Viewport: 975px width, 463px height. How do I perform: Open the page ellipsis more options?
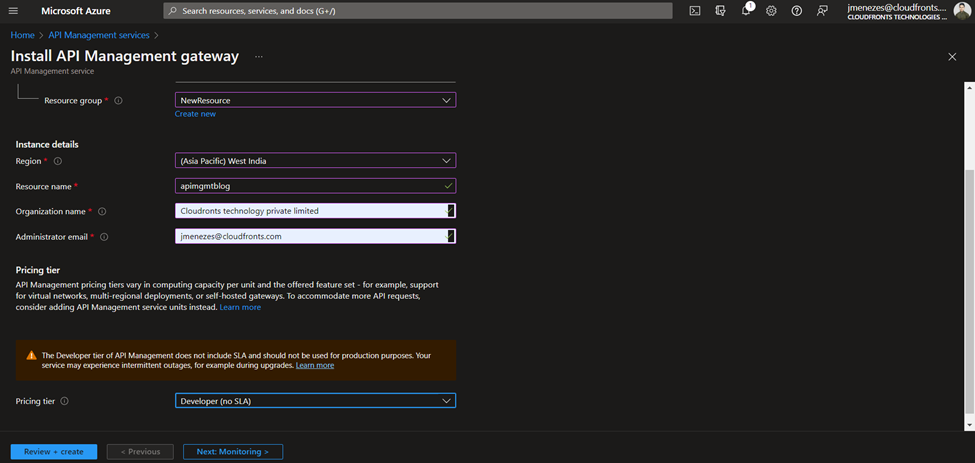click(x=258, y=57)
